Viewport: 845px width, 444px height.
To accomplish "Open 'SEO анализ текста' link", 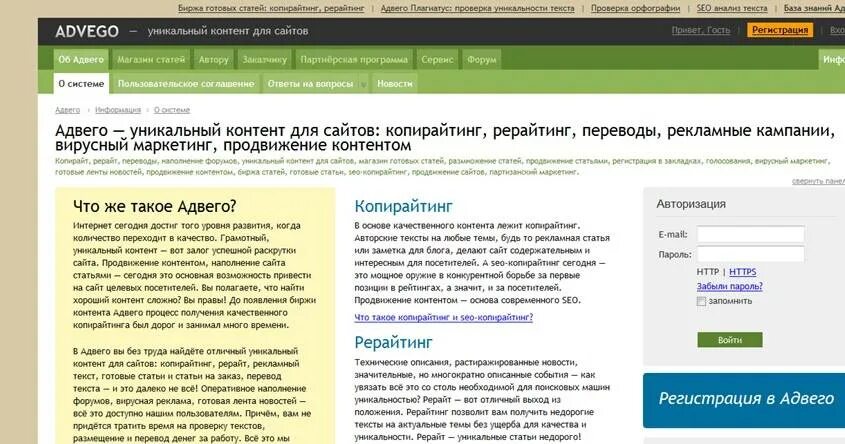I will point(732,8).
